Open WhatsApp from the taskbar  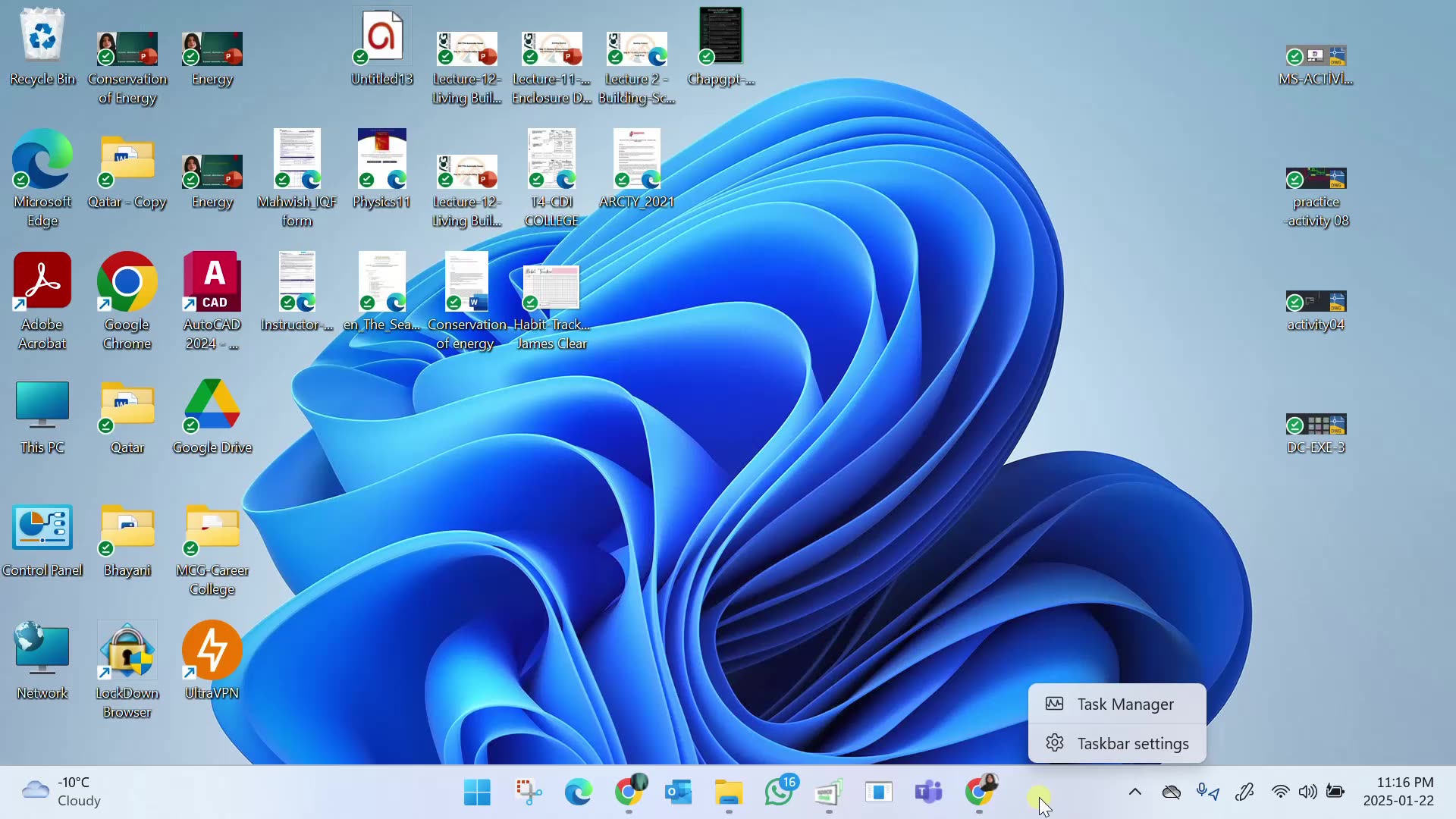(779, 792)
